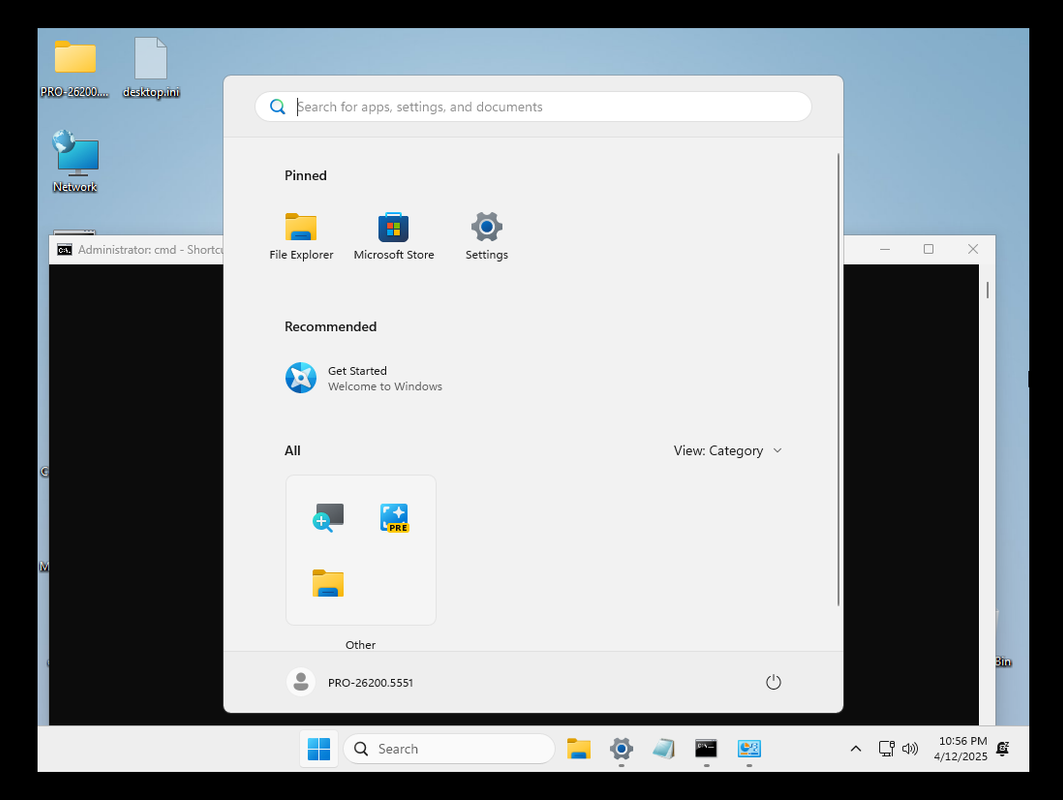Open File Explorer from the Pinned section
1063x800 pixels.
pos(301,237)
